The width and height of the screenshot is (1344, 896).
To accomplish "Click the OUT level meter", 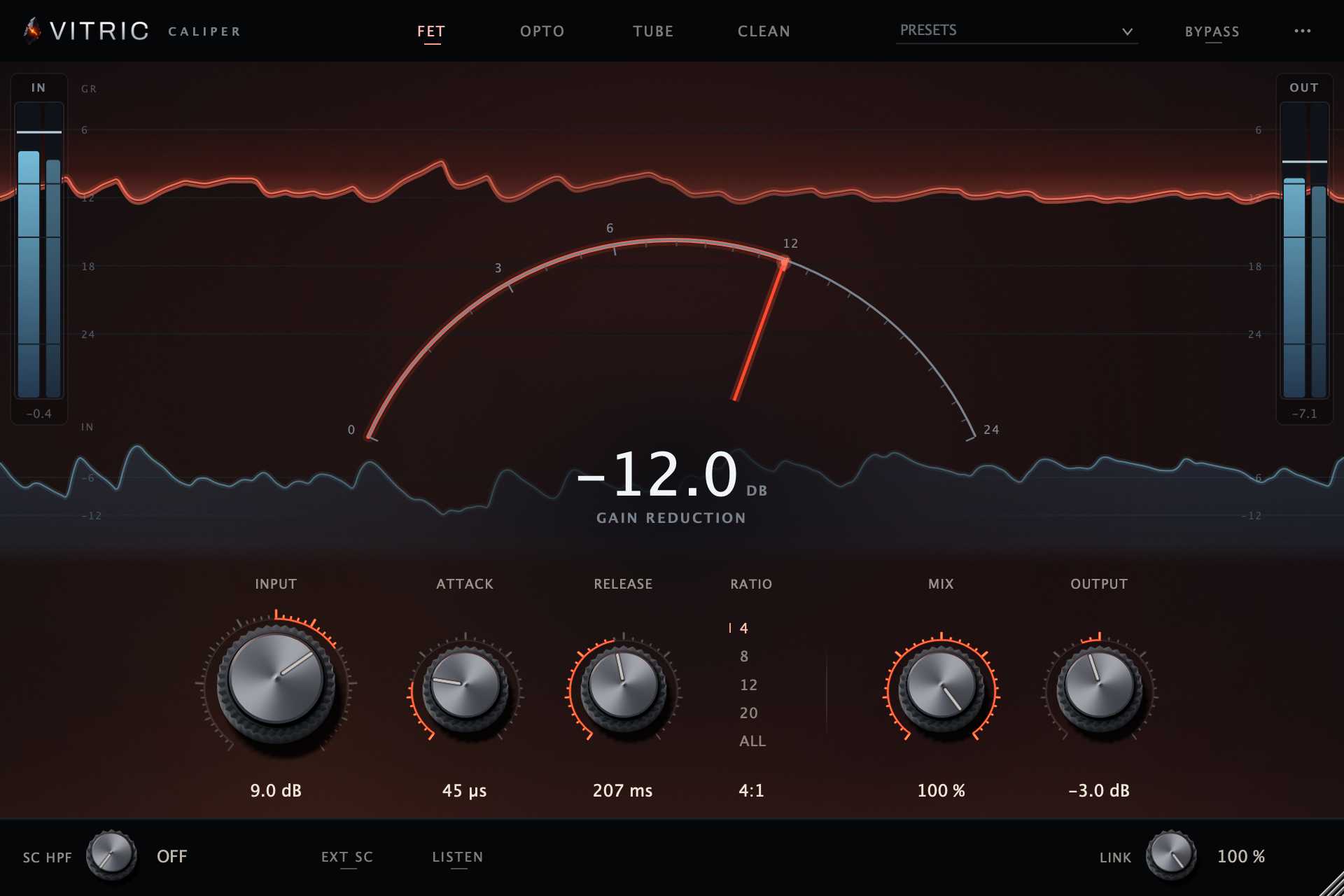I will (x=1305, y=251).
